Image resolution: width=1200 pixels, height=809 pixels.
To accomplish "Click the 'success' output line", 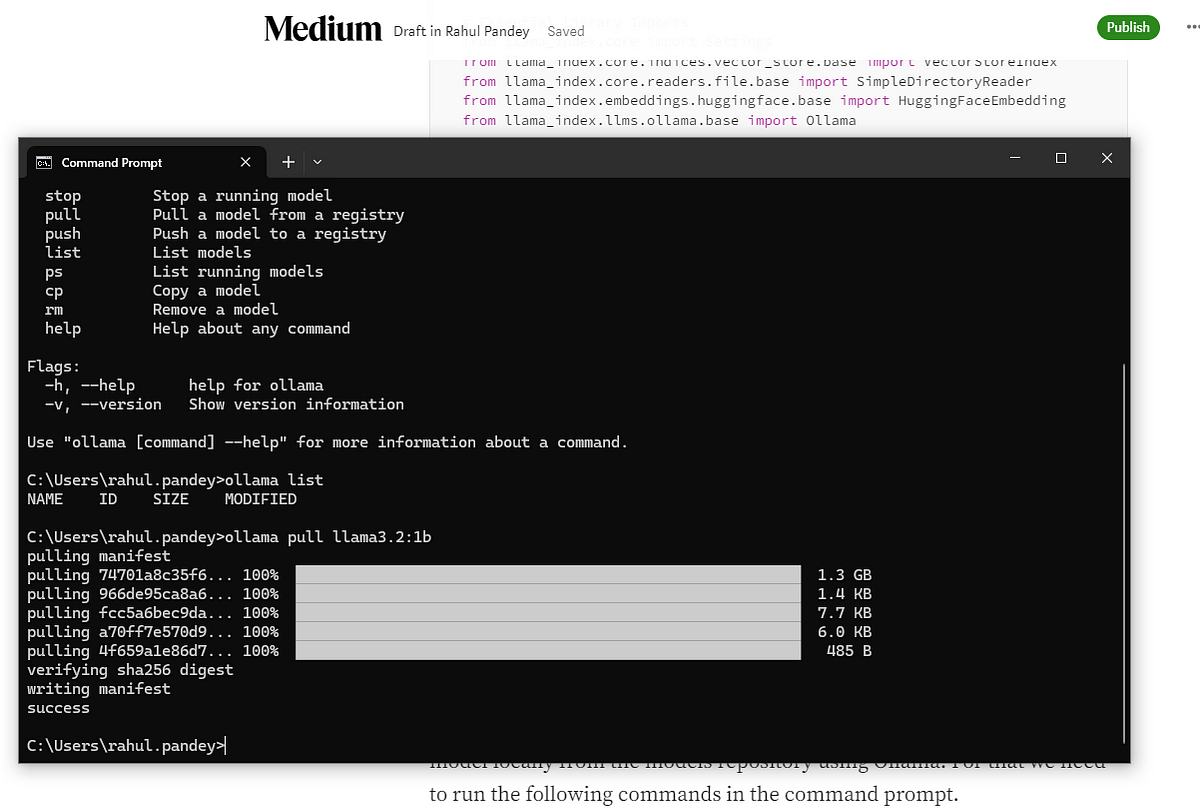I will coord(58,708).
